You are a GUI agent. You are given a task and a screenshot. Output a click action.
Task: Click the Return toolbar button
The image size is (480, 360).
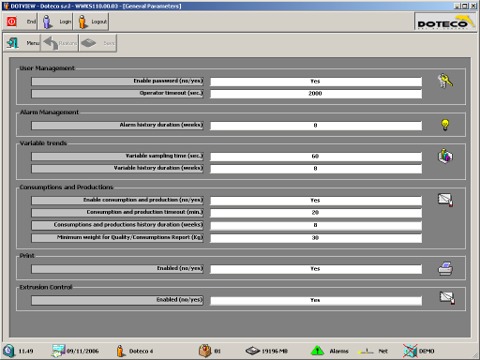60,43
